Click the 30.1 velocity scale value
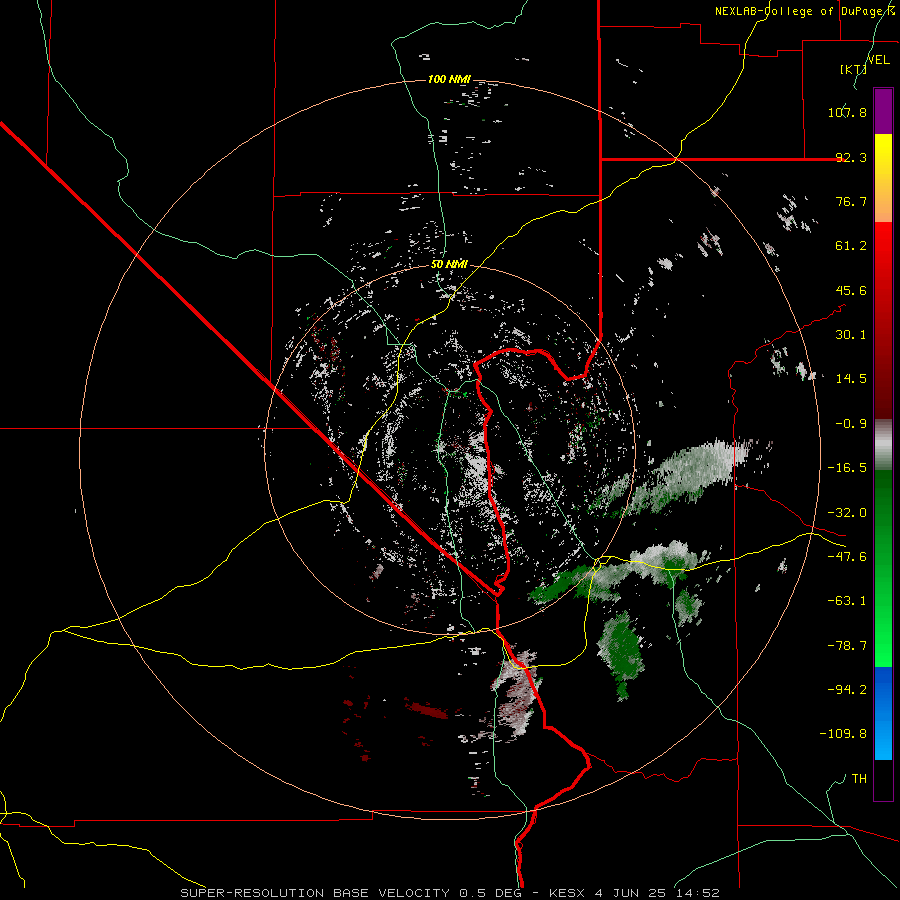Viewport: 900px width, 900px height. click(851, 335)
